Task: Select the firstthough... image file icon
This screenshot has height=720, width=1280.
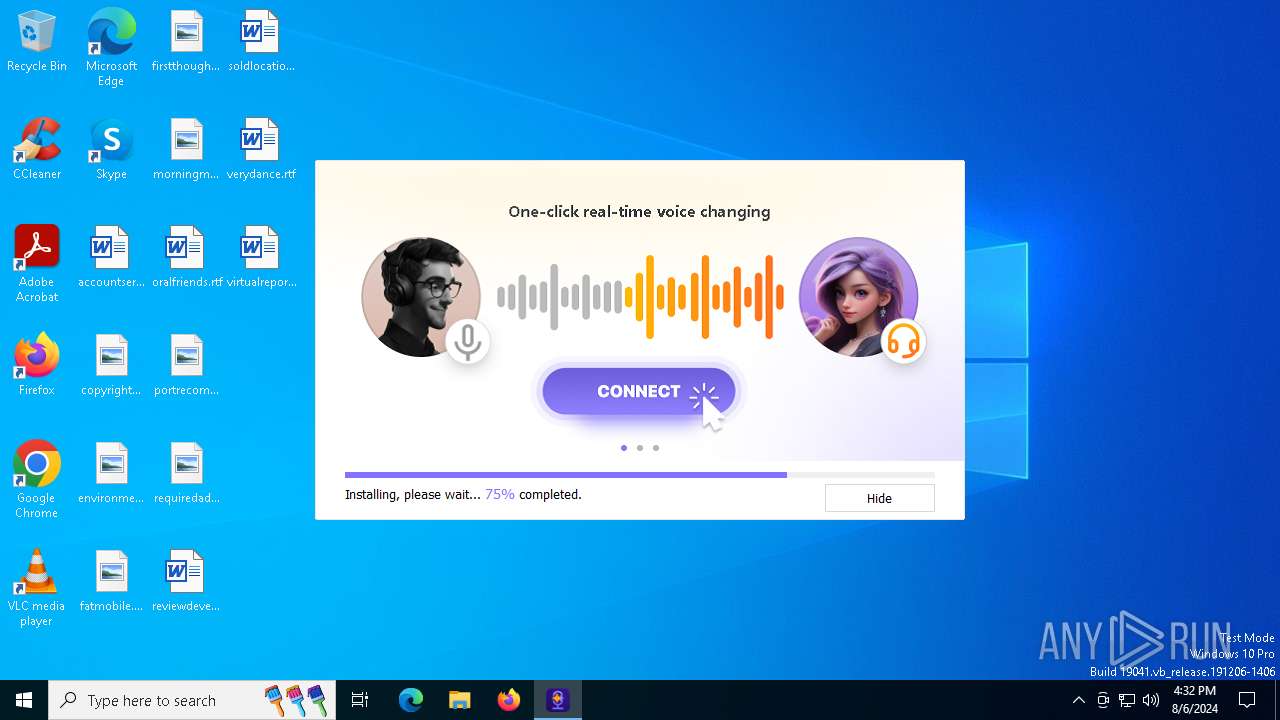Action: [x=186, y=42]
